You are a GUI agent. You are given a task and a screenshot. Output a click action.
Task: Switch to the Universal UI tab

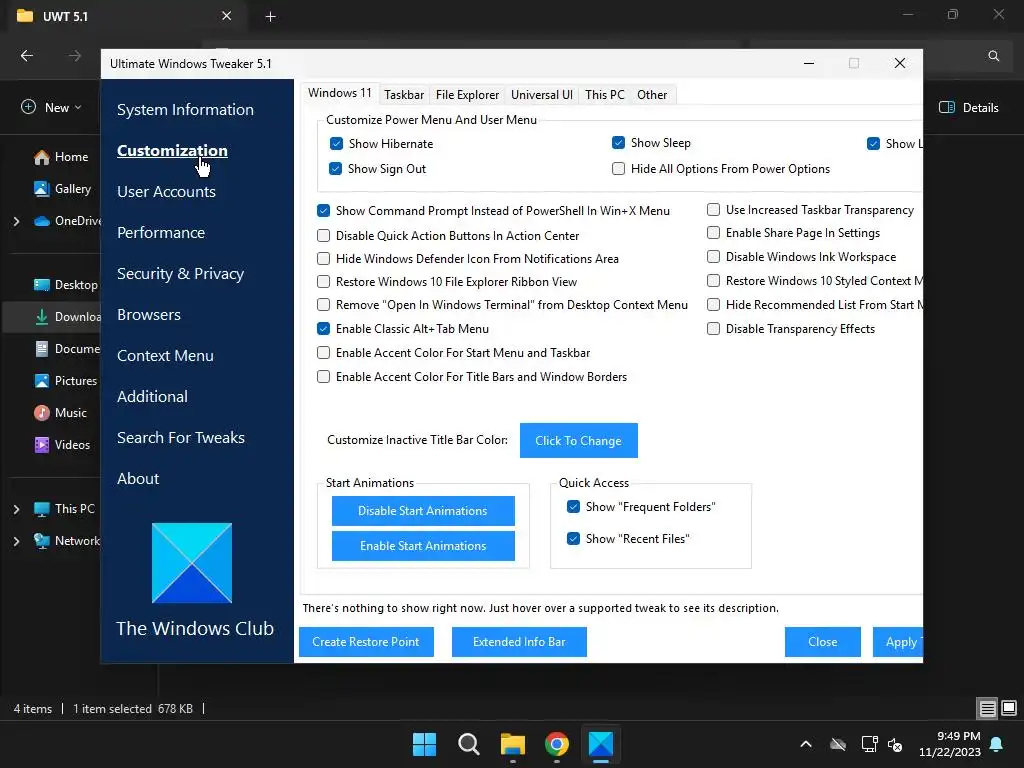point(542,95)
